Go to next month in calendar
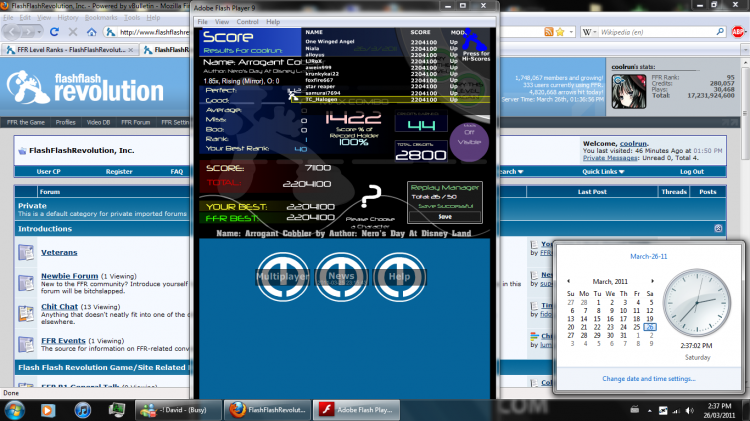 pyautogui.click(x=652, y=281)
